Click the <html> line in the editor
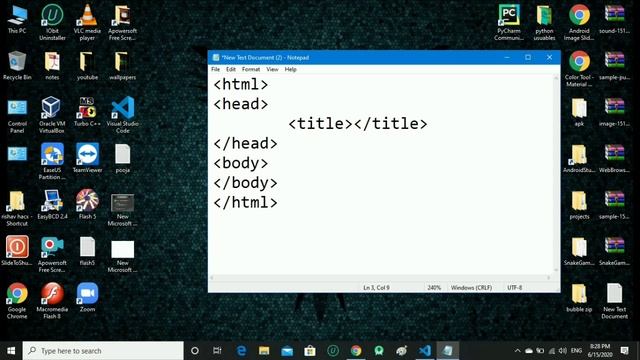The height and width of the screenshot is (360, 640). tap(241, 84)
